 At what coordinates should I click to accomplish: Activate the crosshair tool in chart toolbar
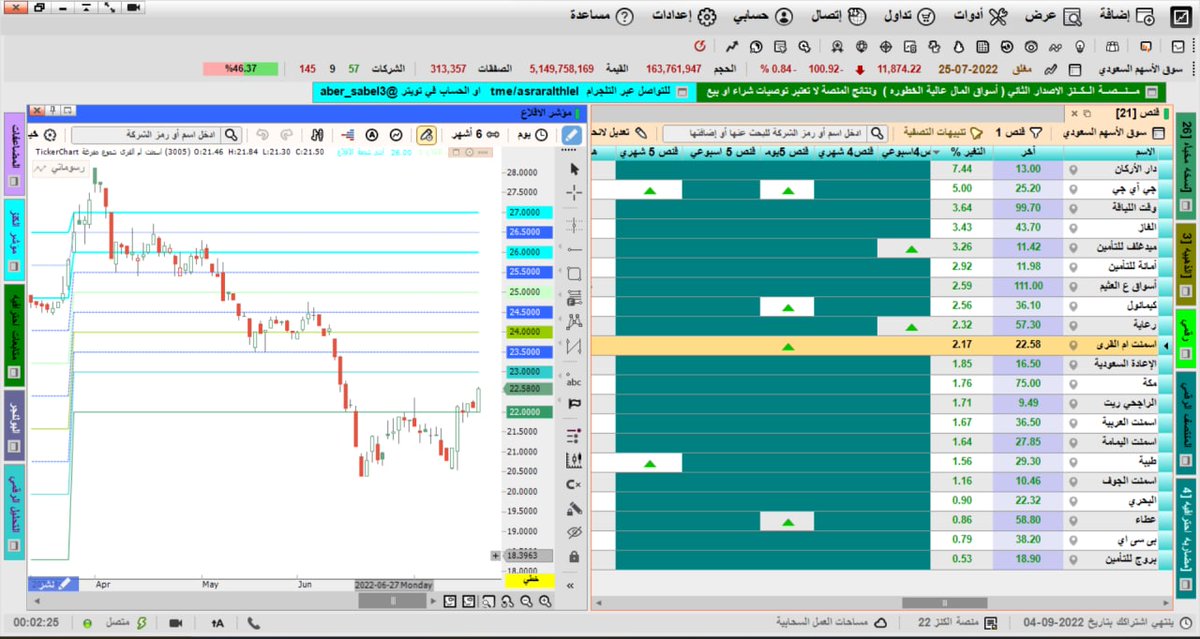pyautogui.click(x=574, y=192)
